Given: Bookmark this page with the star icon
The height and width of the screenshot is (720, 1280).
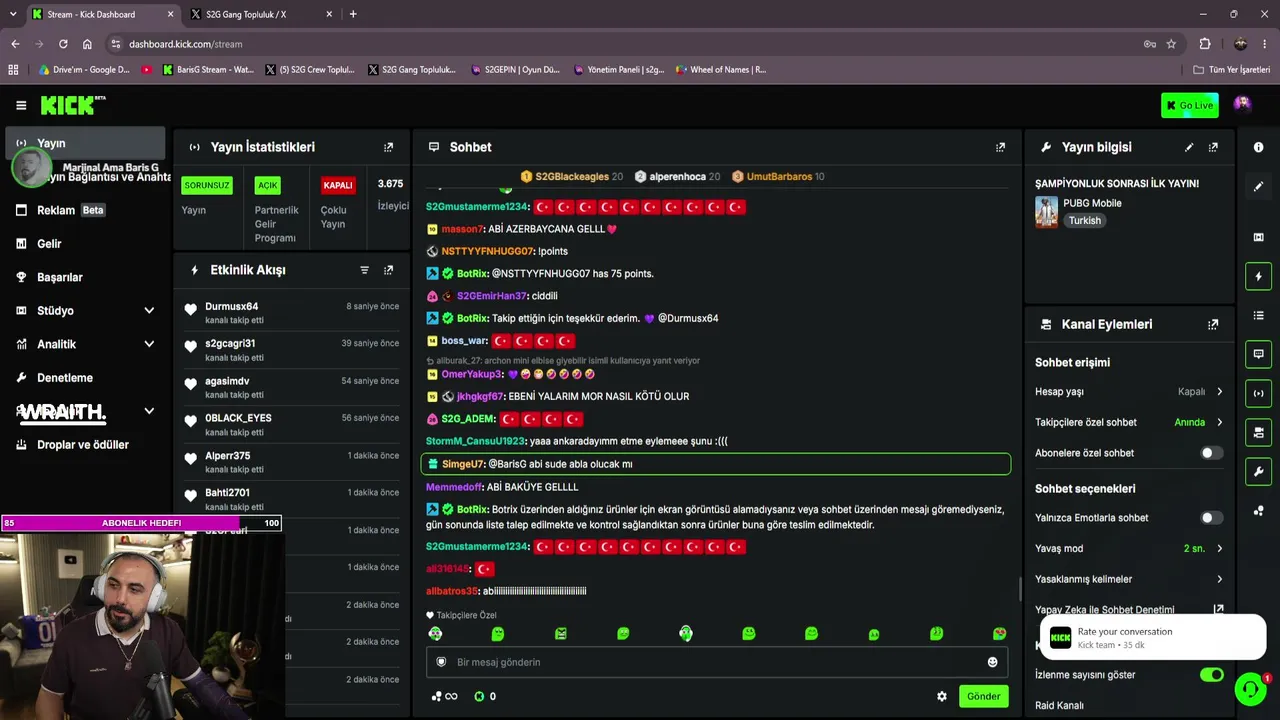Looking at the screenshot, I should (1171, 44).
